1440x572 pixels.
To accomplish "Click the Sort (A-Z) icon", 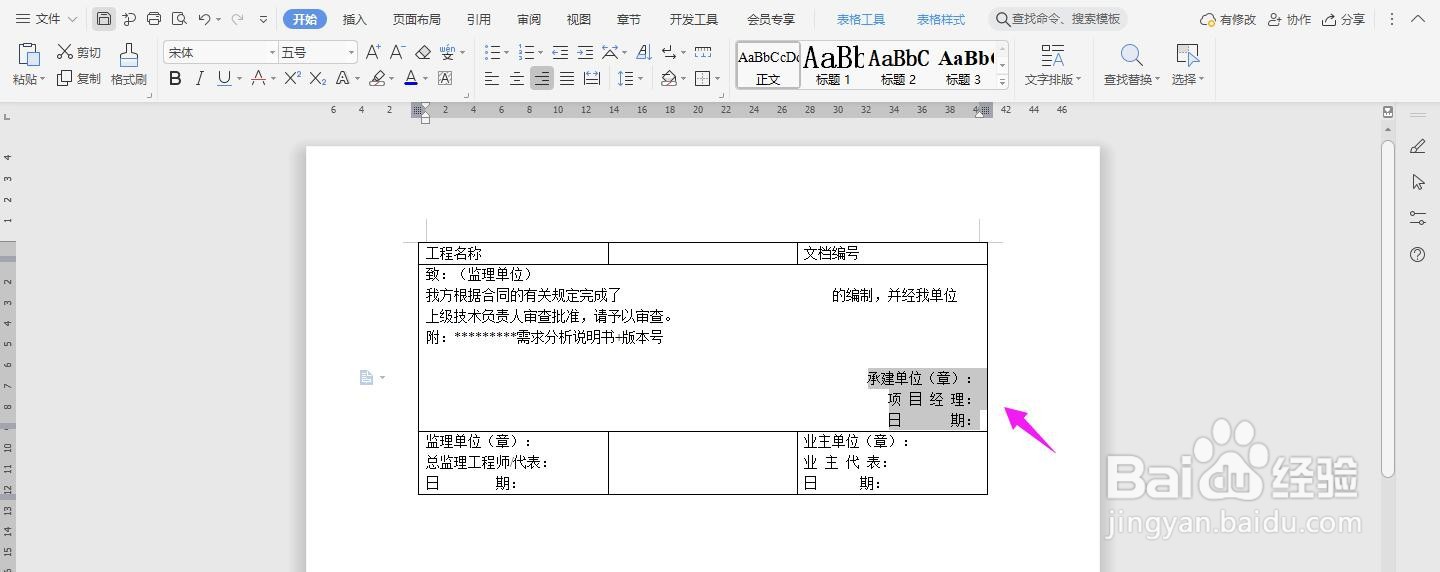I will pyautogui.click(x=644, y=52).
